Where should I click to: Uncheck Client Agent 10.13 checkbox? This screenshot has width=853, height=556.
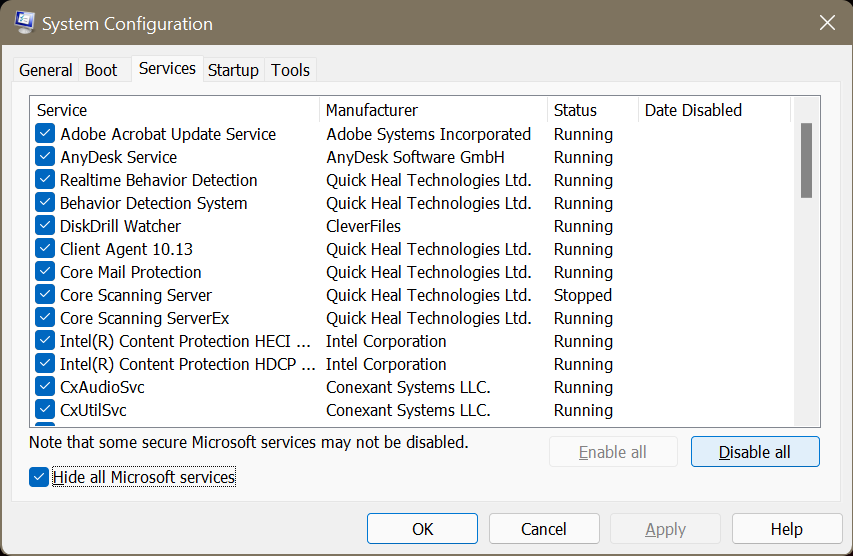point(45,249)
